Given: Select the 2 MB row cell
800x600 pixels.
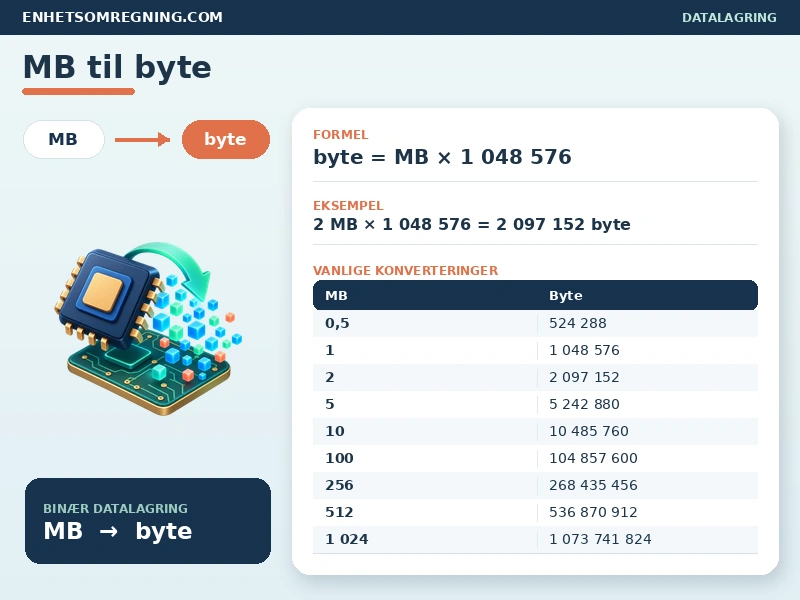Looking at the screenshot, I should coord(330,377).
